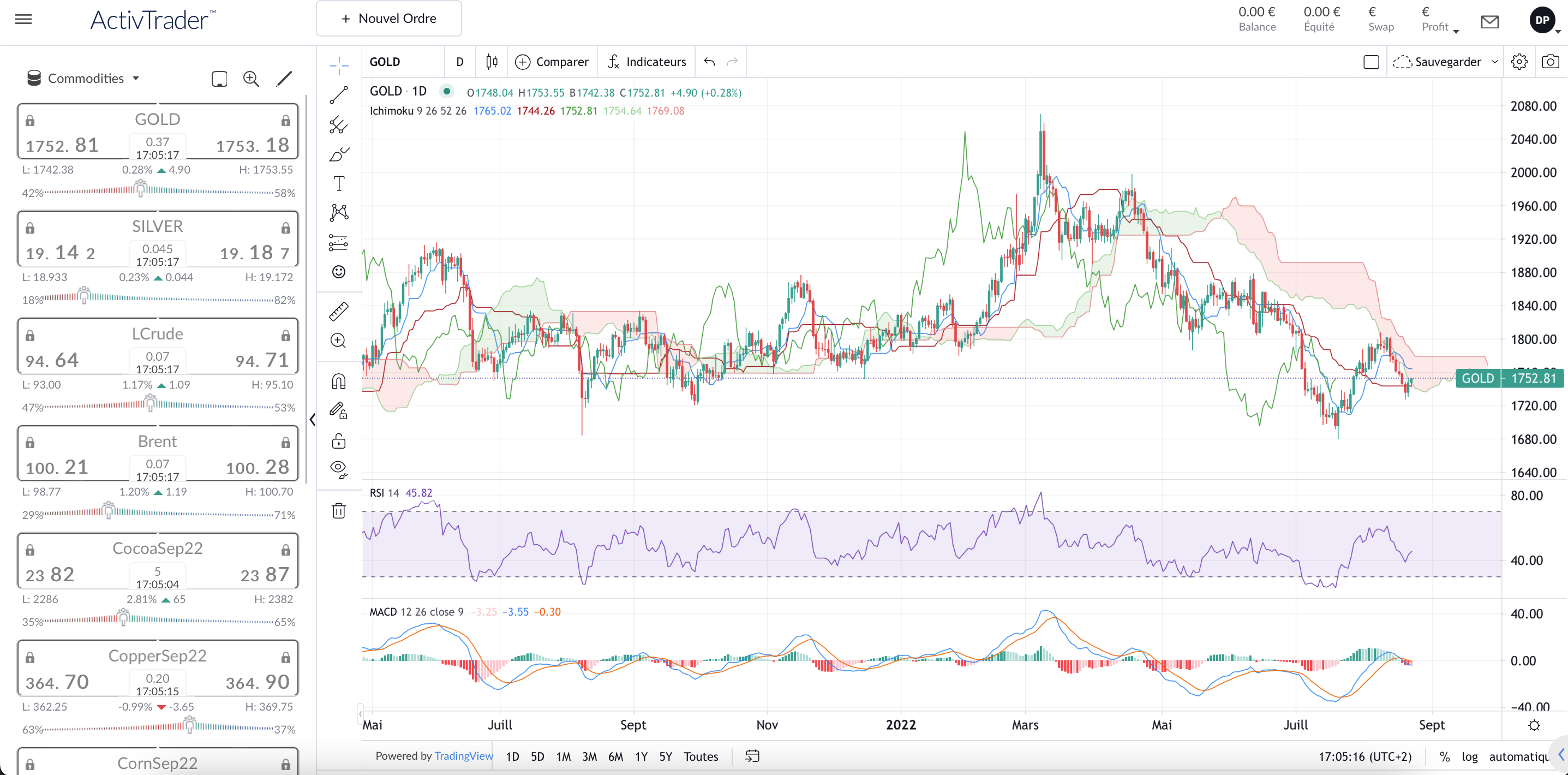Screen dimensions: 1568x775
Task: Open the D timeframe selector
Action: [460, 62]
